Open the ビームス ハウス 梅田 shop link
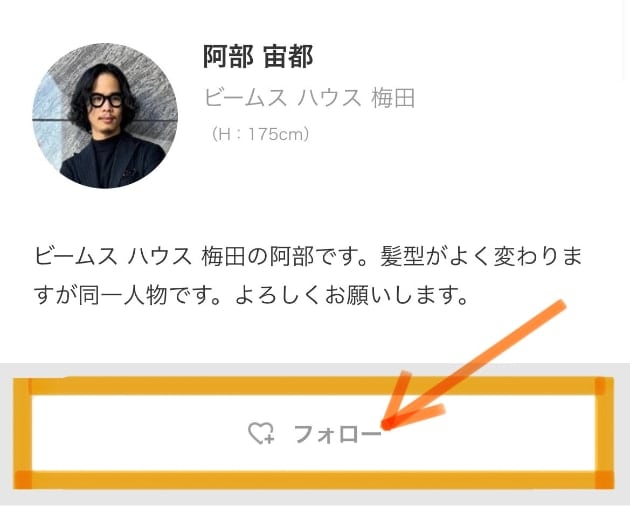The width and height of the screenshot is (630, 506). 310,98
